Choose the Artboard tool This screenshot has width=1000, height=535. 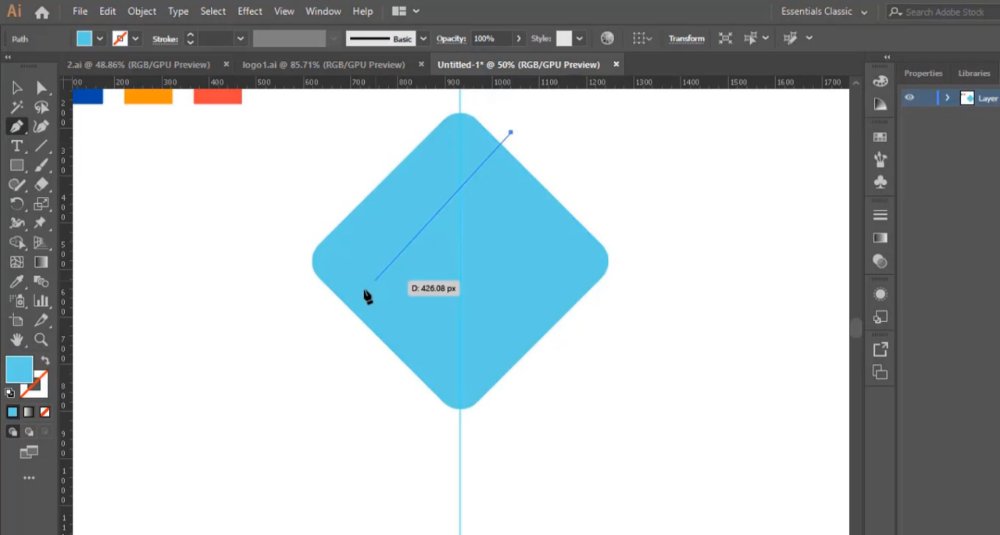[x=17, y=320]
